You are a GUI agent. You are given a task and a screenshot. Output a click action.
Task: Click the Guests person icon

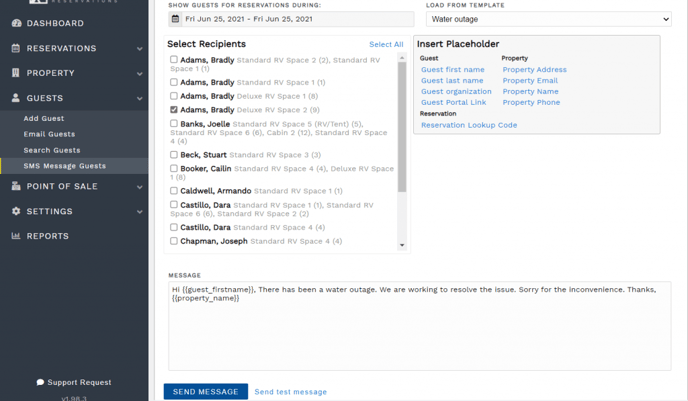pyautogui.click(x=16, y=98)
